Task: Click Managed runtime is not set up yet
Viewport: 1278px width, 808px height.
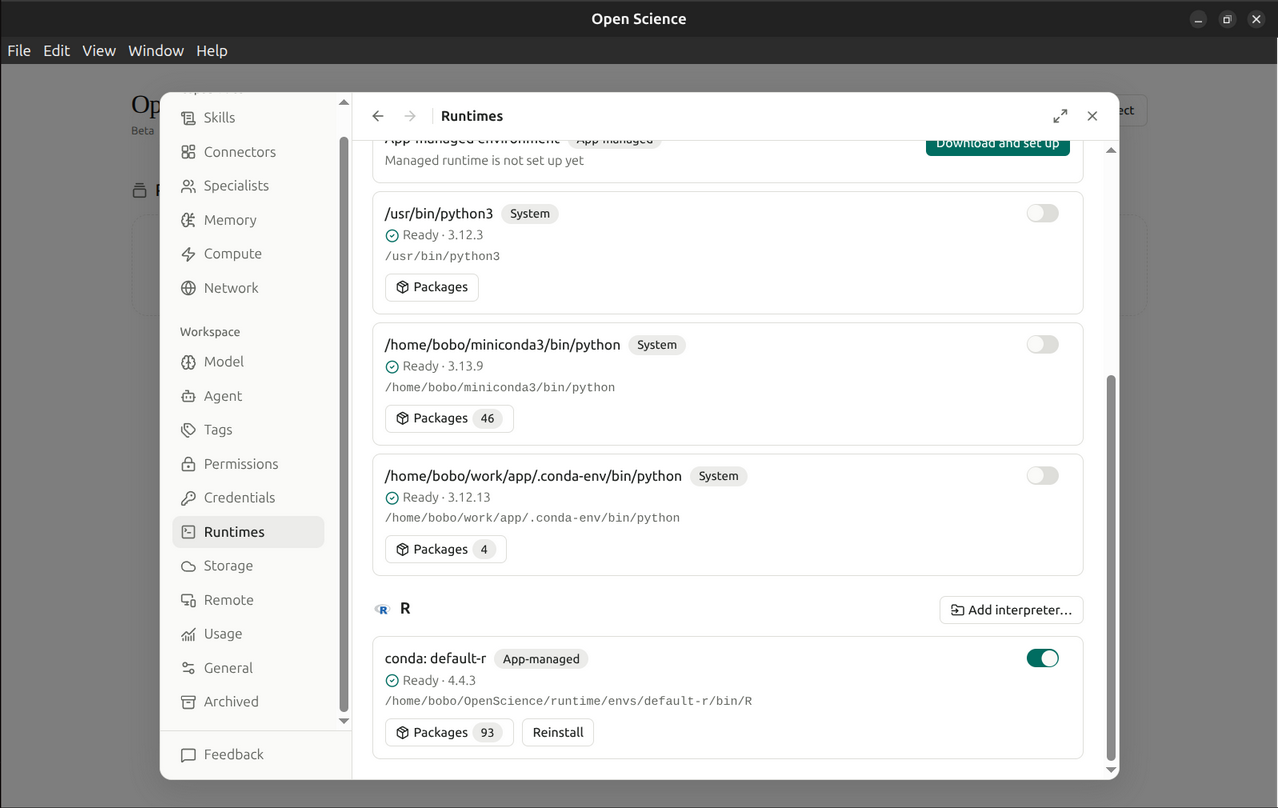Action: (484, 160)
